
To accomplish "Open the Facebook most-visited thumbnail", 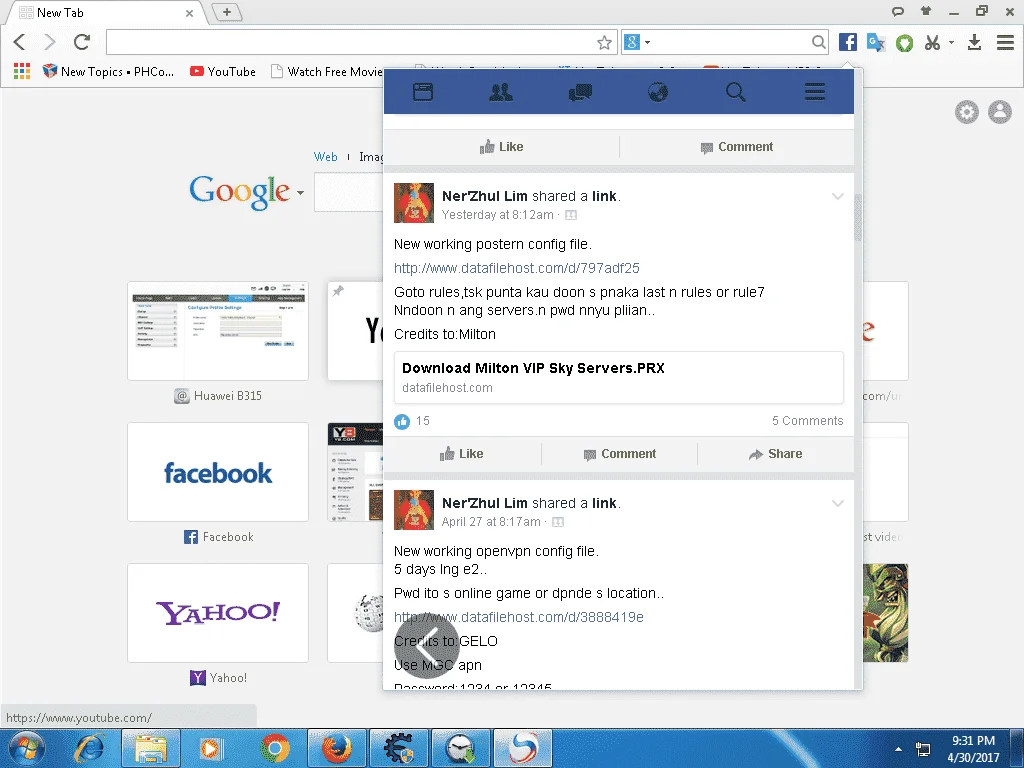I will (218, 472).
